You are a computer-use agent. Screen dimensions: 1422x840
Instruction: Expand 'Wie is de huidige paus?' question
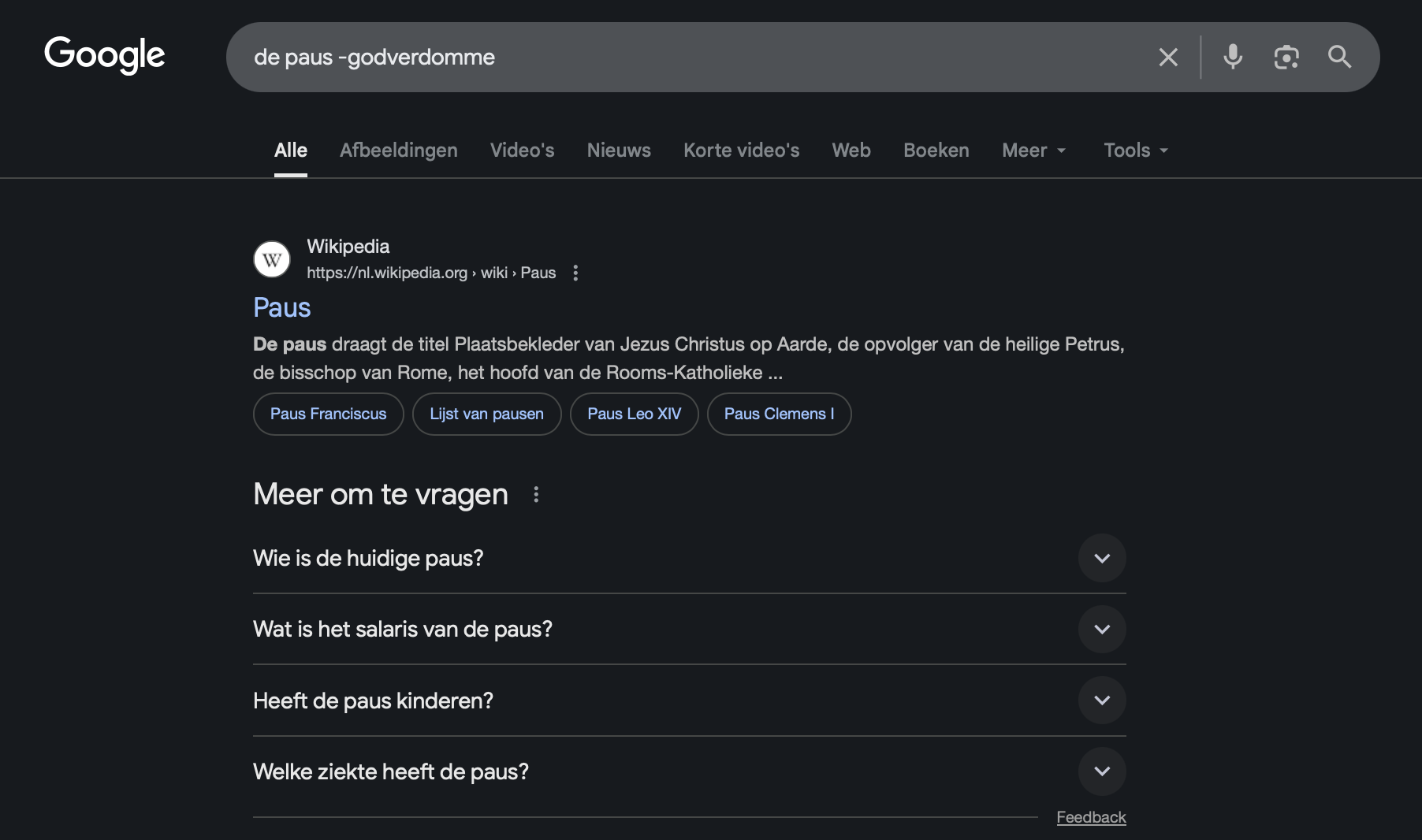point(1101,558)
